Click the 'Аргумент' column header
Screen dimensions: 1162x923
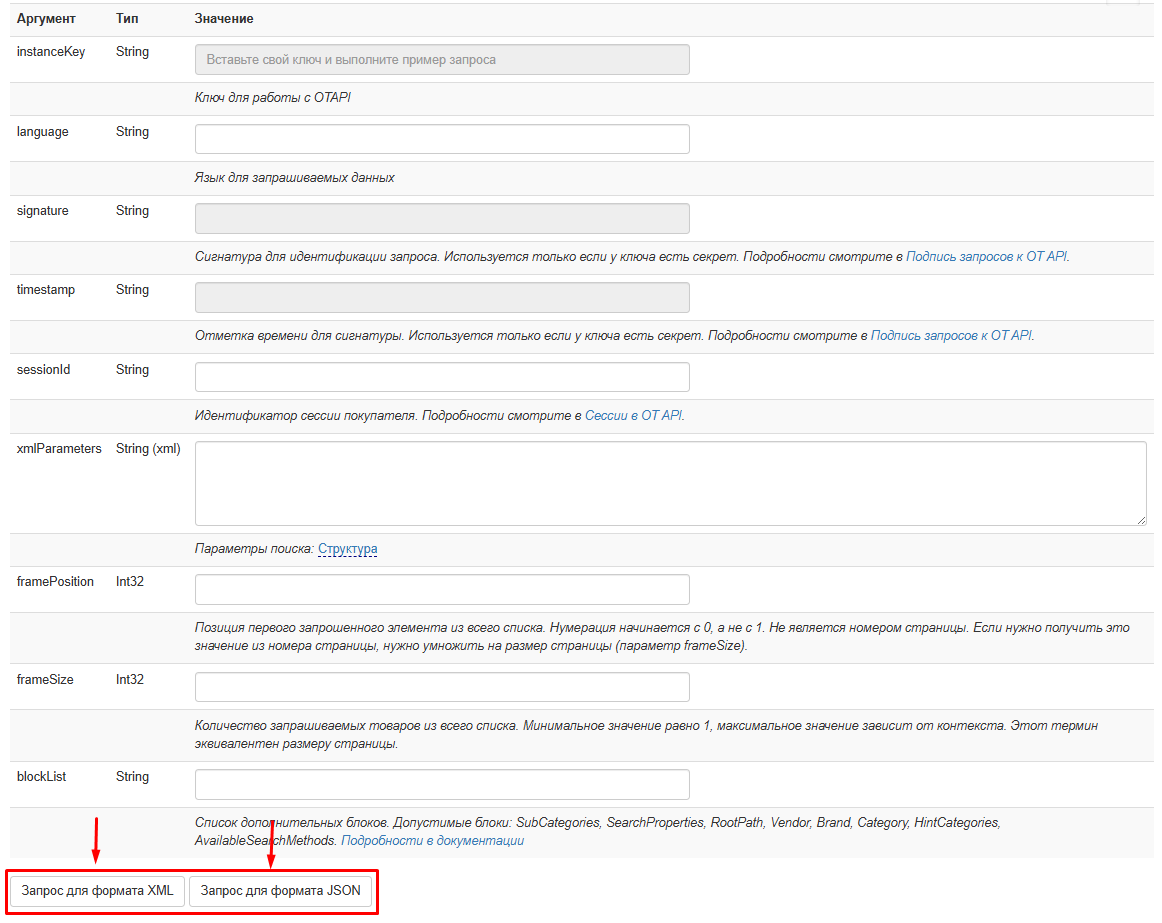(46, 19)
